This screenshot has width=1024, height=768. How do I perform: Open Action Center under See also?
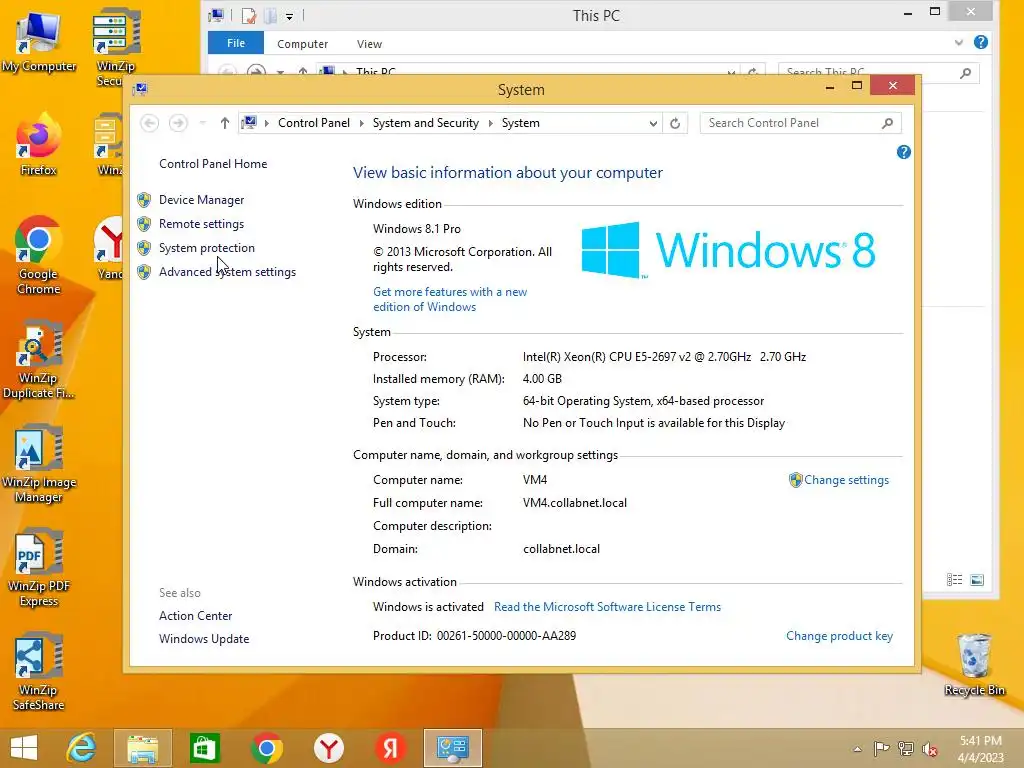(195, 616)
